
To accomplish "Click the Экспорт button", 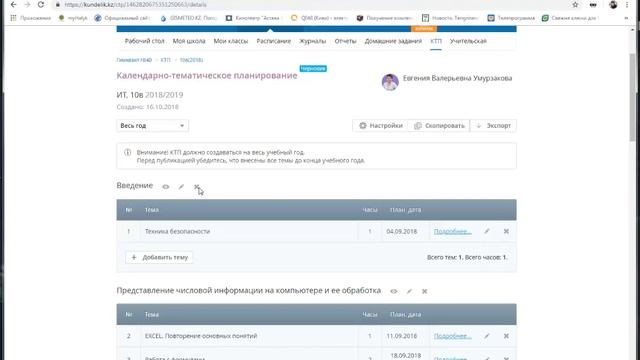I will click(x=493, y=126).
